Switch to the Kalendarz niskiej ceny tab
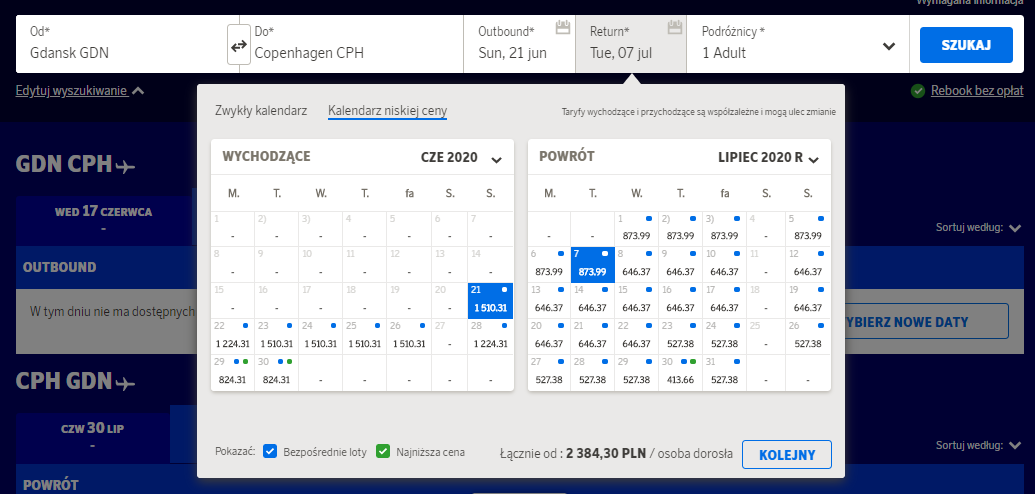This screenshot has height=494, width=1035. [387, 111]
